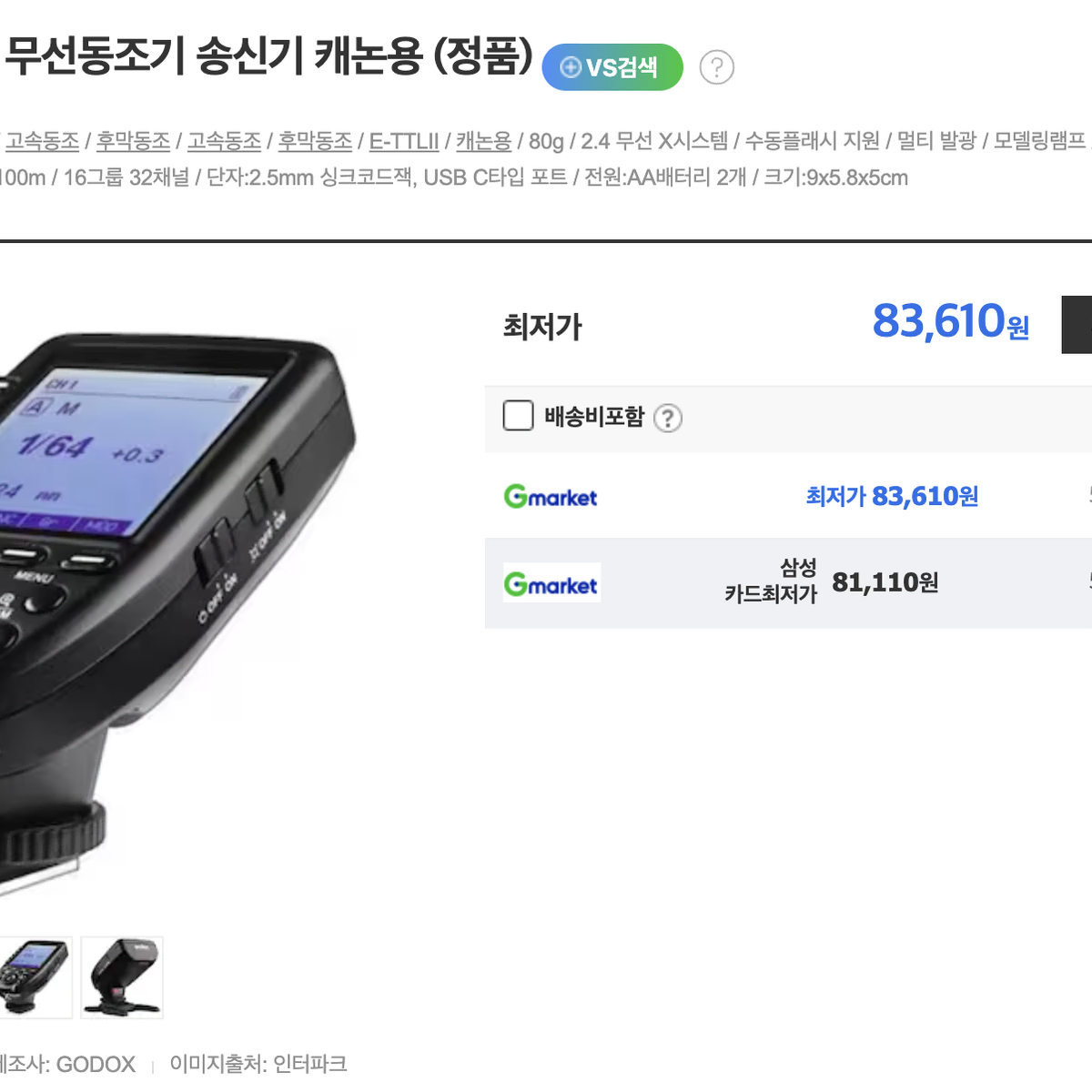The height and width of the screenshot is (1092, 1092).
Task: Open the first 고속동조 spec link
Action: pyautogui.click(x=43, y=141)
